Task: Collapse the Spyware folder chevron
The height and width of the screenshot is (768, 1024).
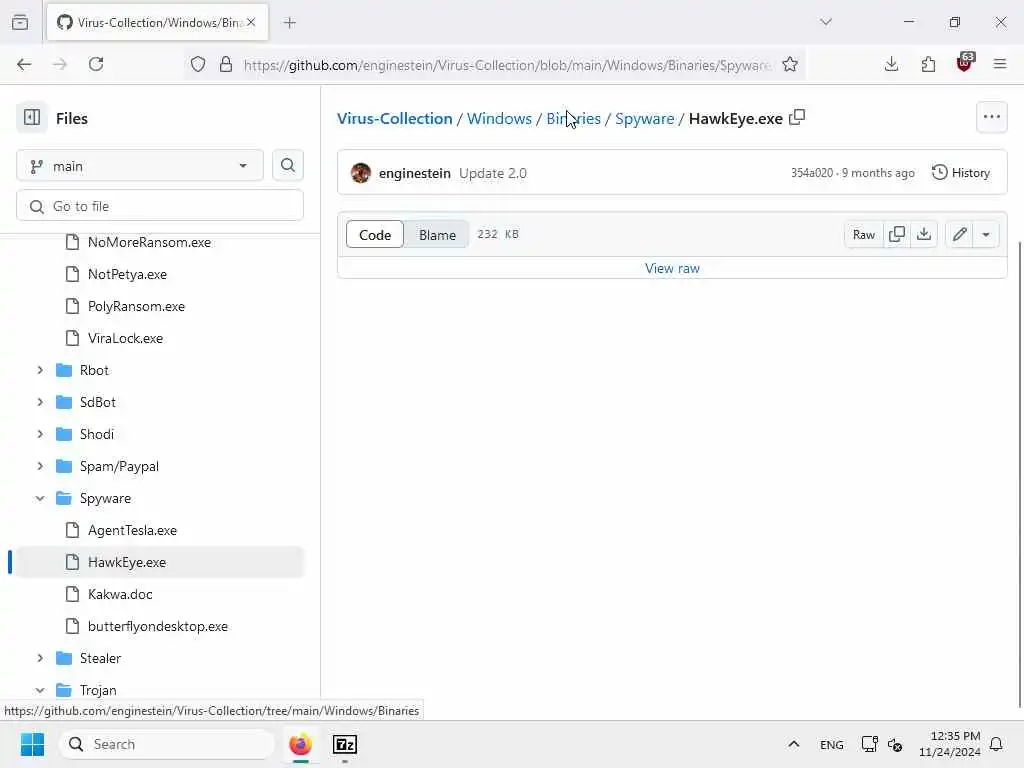Action: coord(40,498)
